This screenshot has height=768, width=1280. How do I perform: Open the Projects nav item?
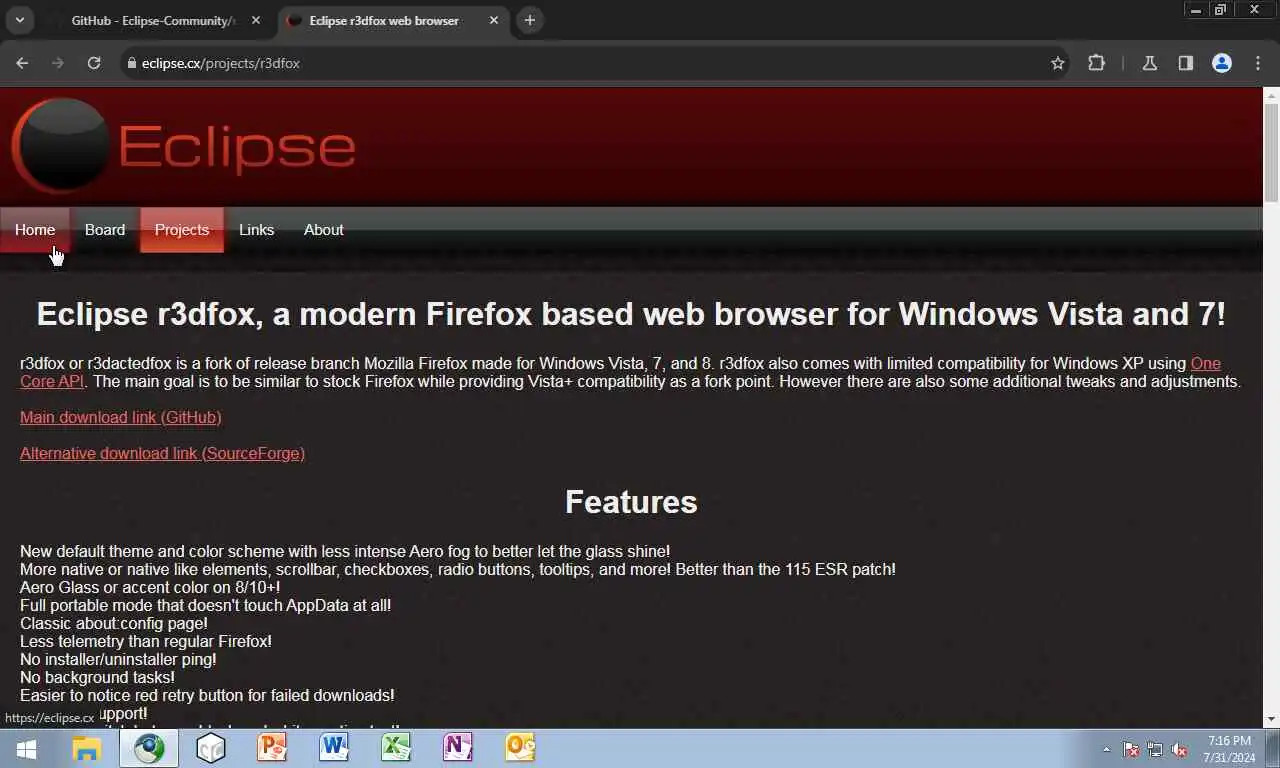pos(182,230)
